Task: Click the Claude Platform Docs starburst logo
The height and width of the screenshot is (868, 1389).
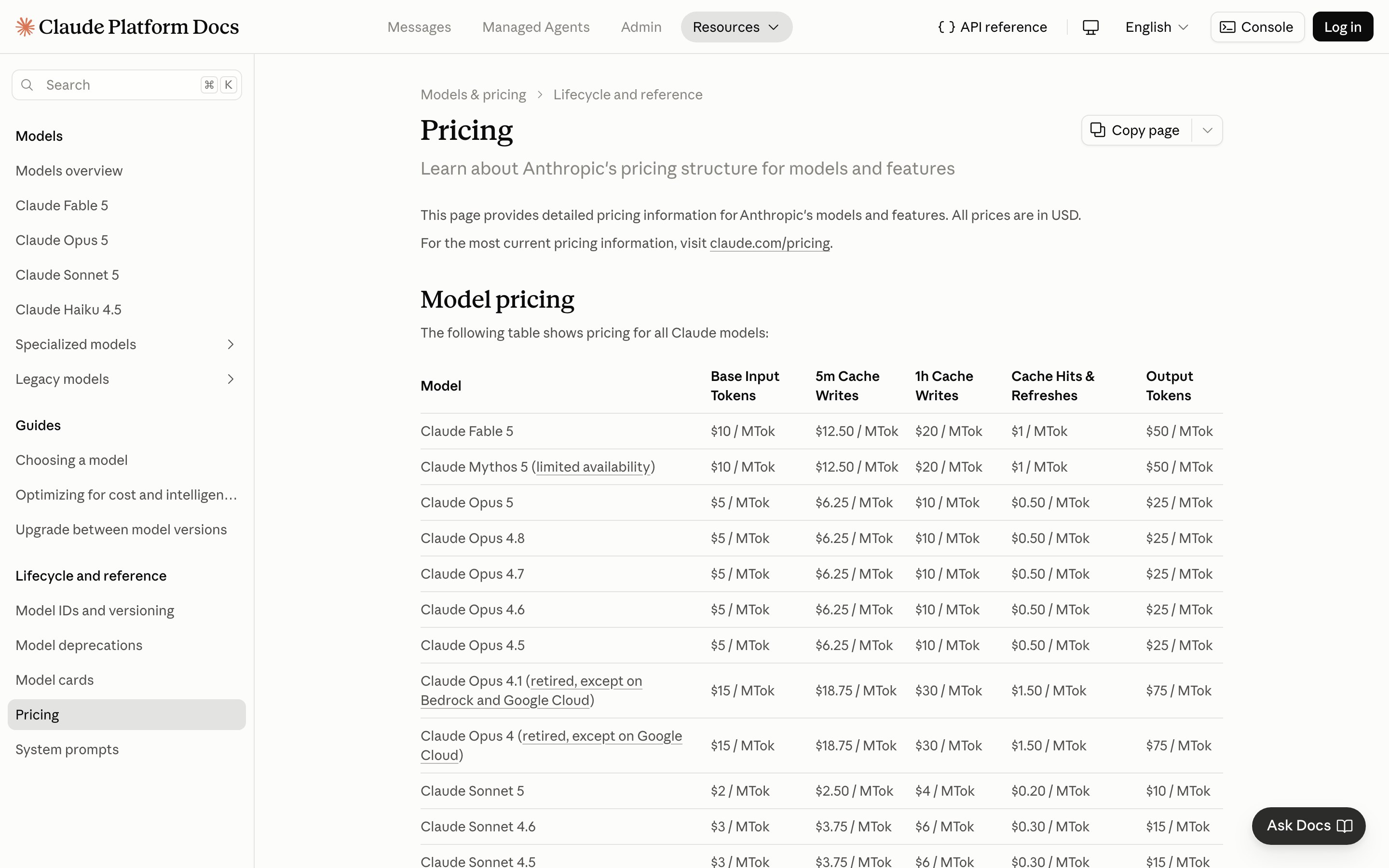Action: point(25,27)
